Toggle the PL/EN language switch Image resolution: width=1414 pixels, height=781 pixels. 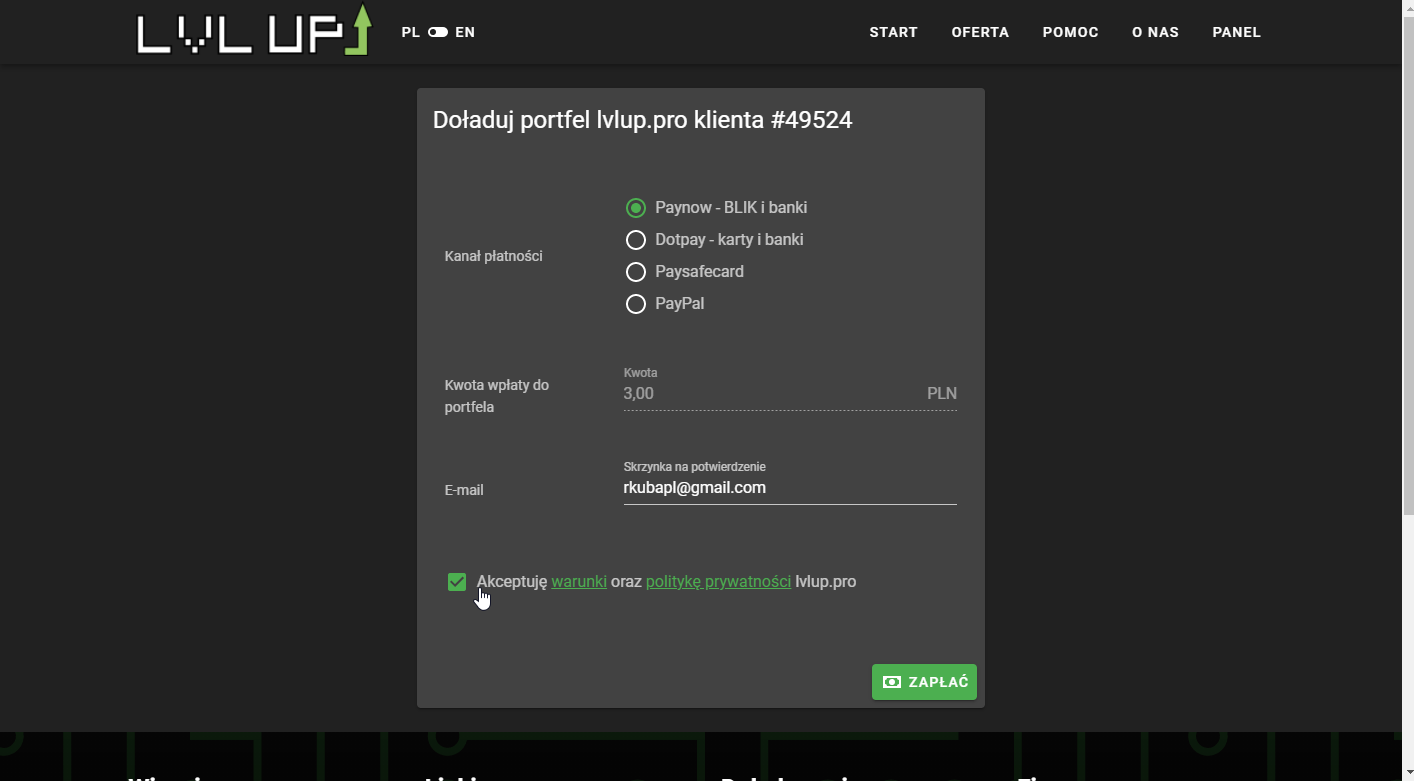pos(438,32)
